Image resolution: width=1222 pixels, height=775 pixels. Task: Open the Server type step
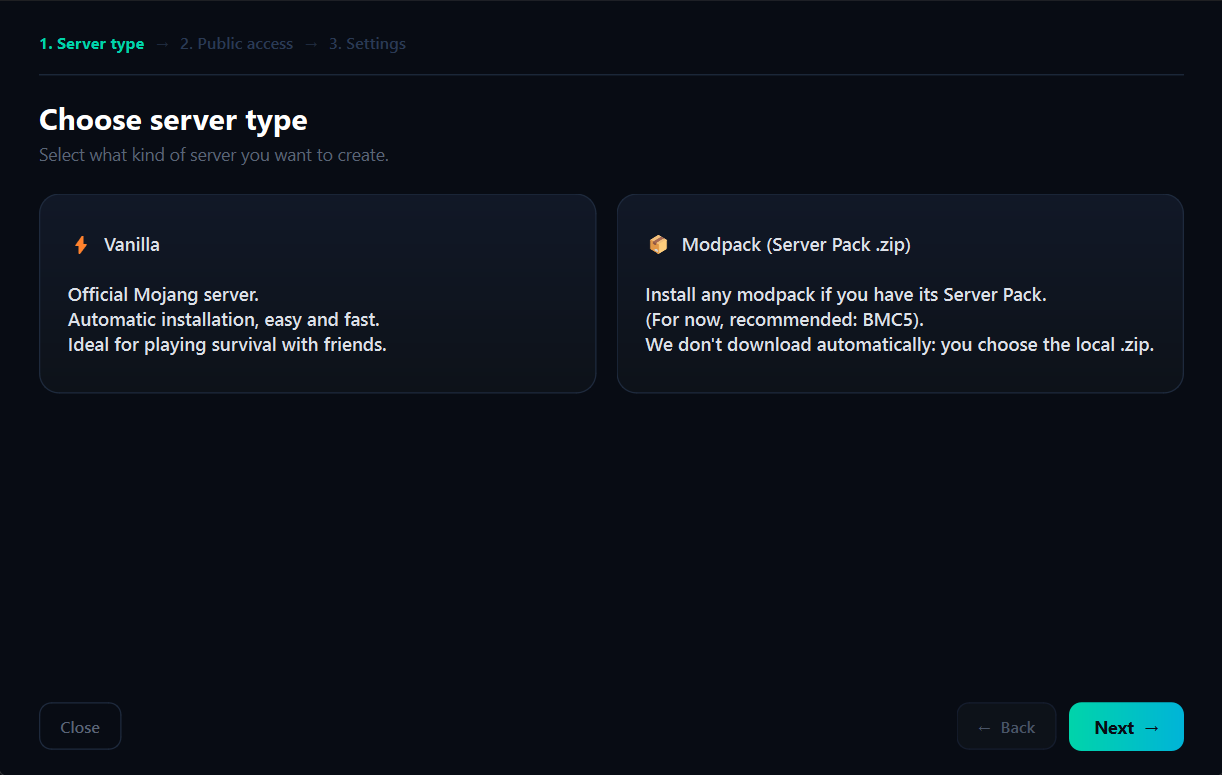[92, 44]
